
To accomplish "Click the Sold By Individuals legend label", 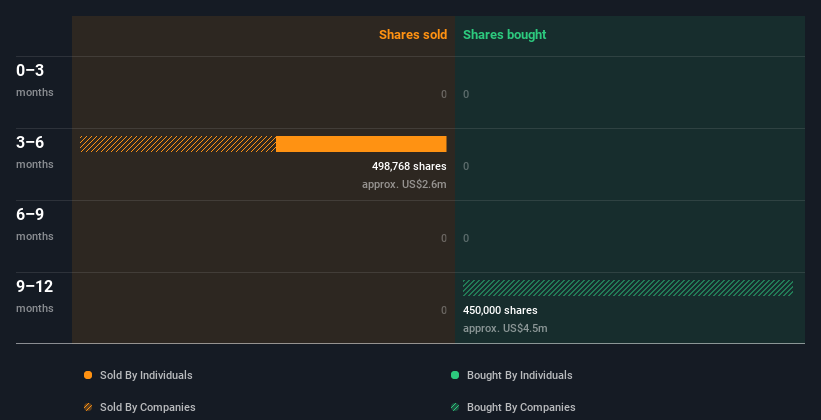I will 146,375.
